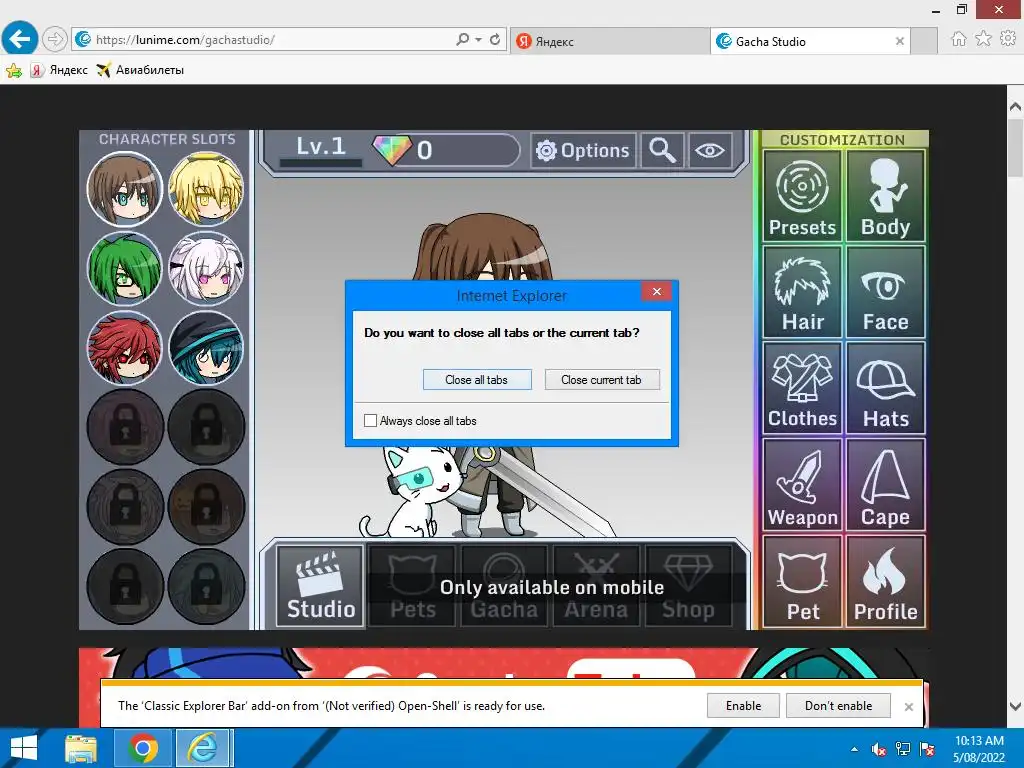Go back with browser back arrow

coord(20,39)
